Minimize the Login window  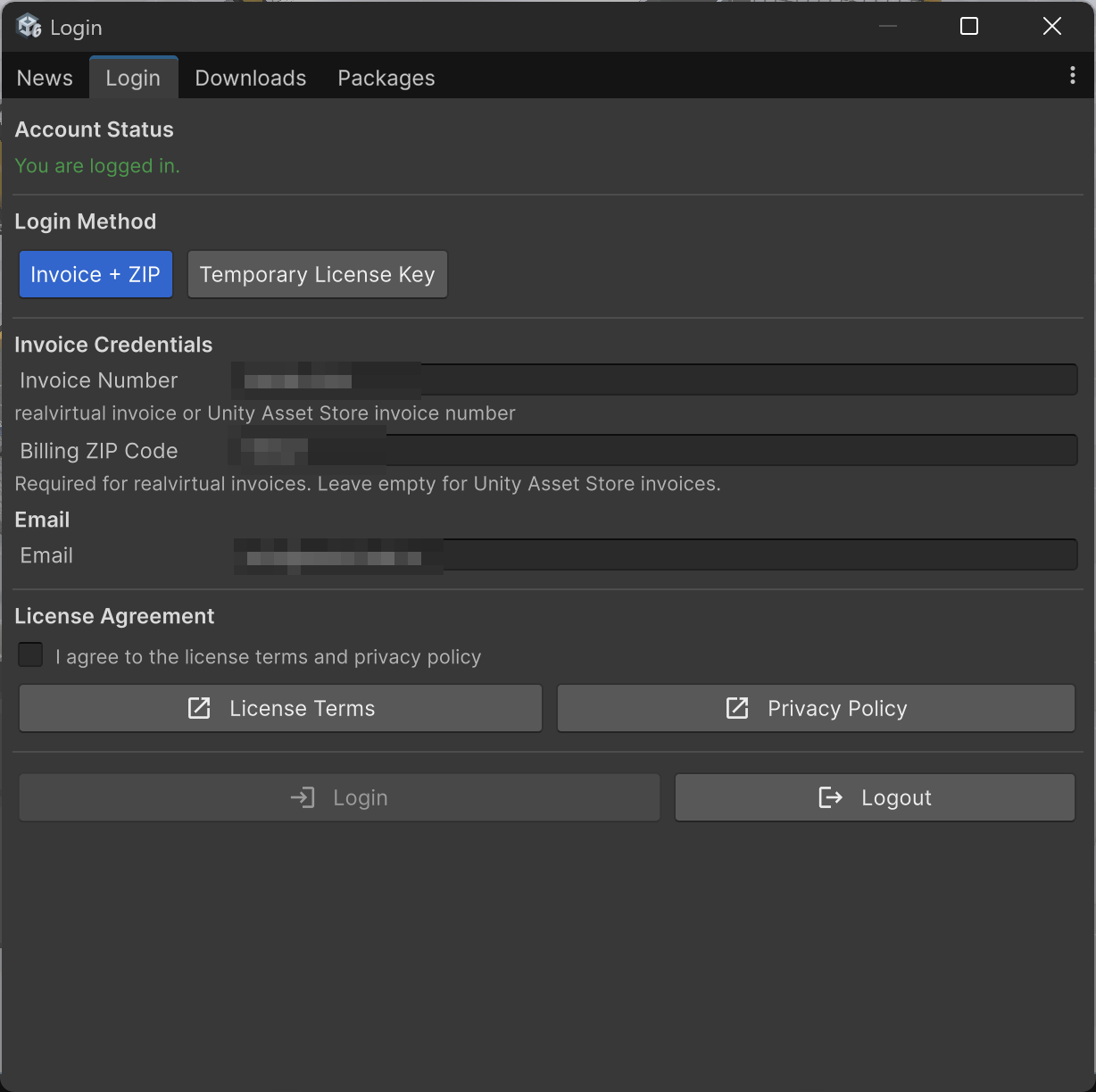point(887,27)
